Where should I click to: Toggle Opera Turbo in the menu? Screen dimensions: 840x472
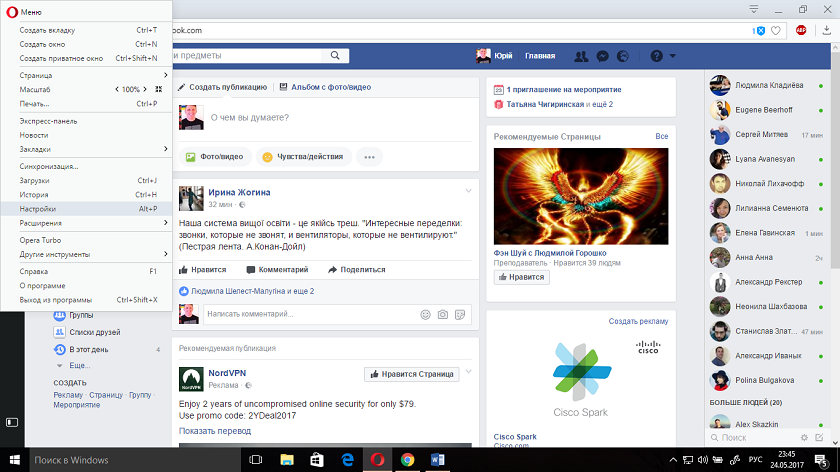[x=42, y=240]
